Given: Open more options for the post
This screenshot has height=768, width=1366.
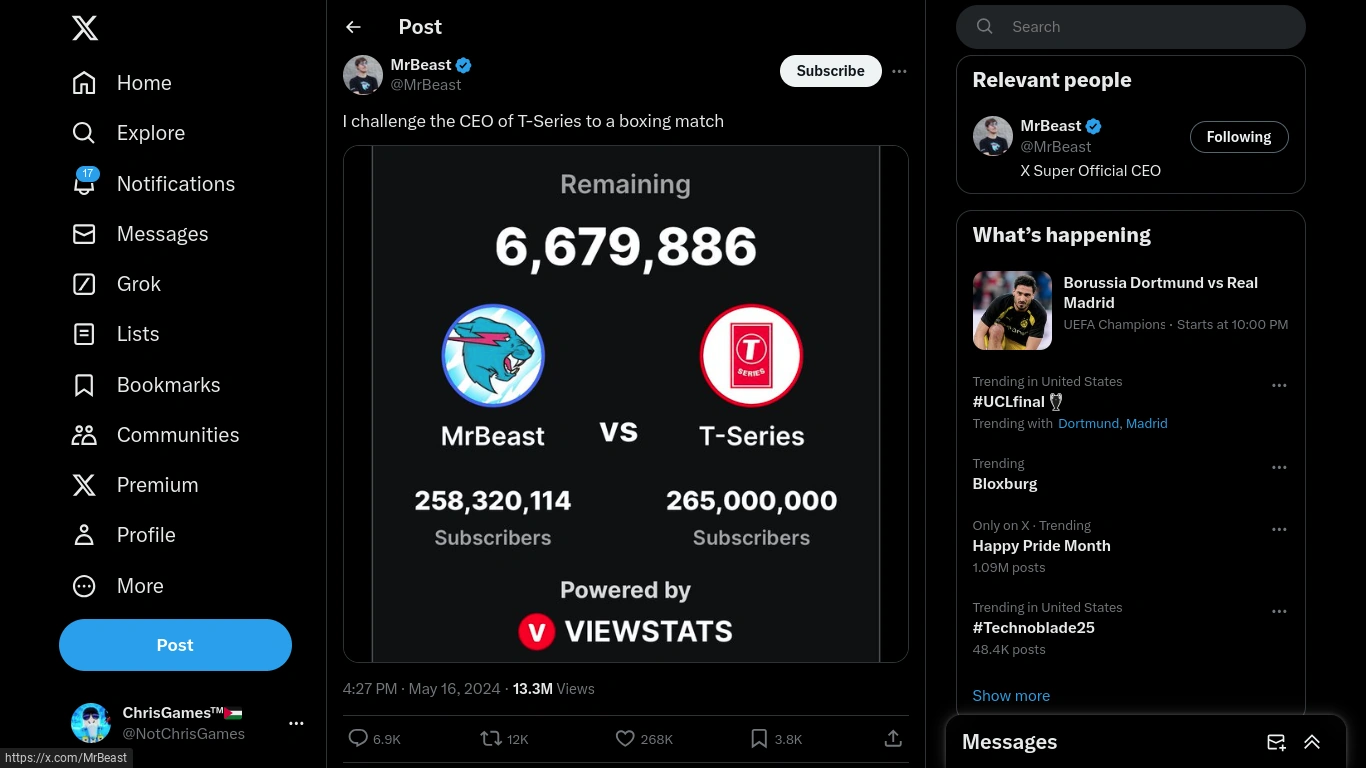Looking at the screenshot, I should [899, 71].
